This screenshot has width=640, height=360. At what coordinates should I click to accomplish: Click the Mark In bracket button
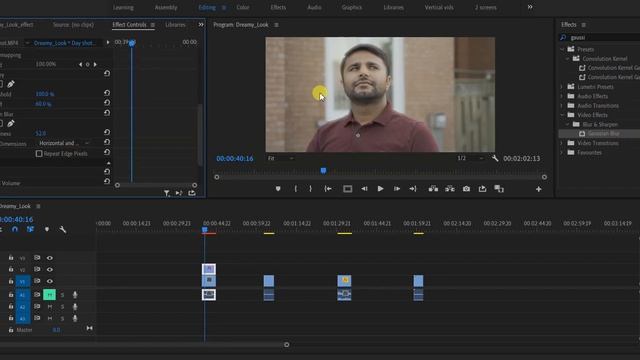(296, 189)
